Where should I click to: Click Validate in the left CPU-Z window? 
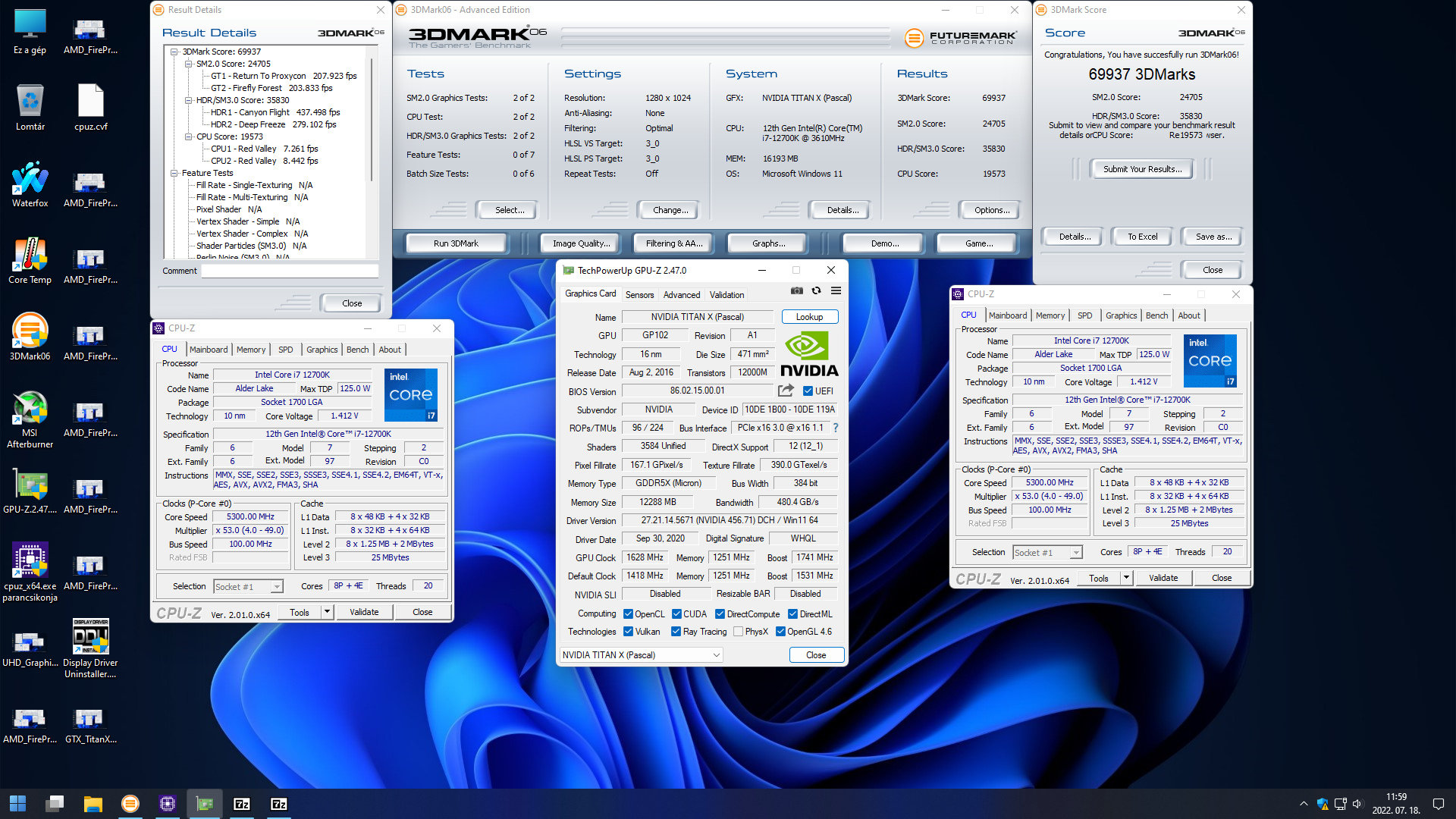(x=364, y=612)
